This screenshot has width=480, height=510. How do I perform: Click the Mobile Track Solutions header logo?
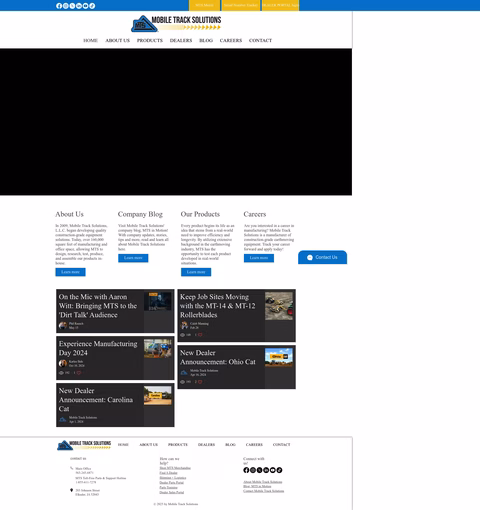coord(176,23)
